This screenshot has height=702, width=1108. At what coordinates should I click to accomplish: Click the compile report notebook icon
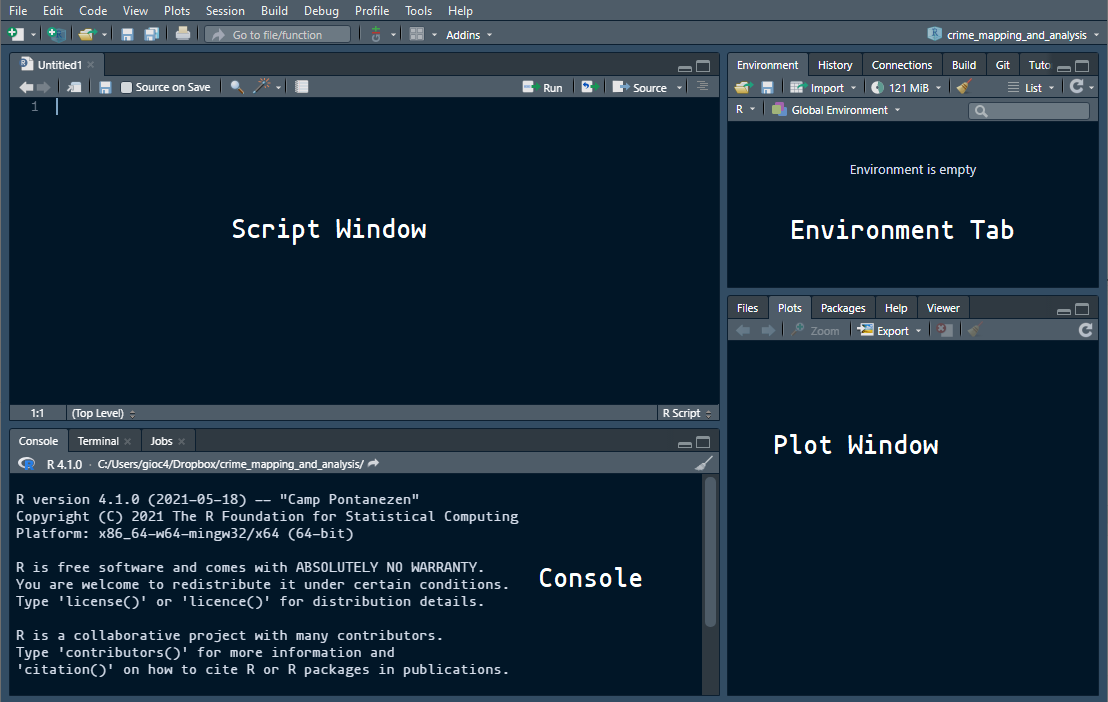[x=302, y=87]
